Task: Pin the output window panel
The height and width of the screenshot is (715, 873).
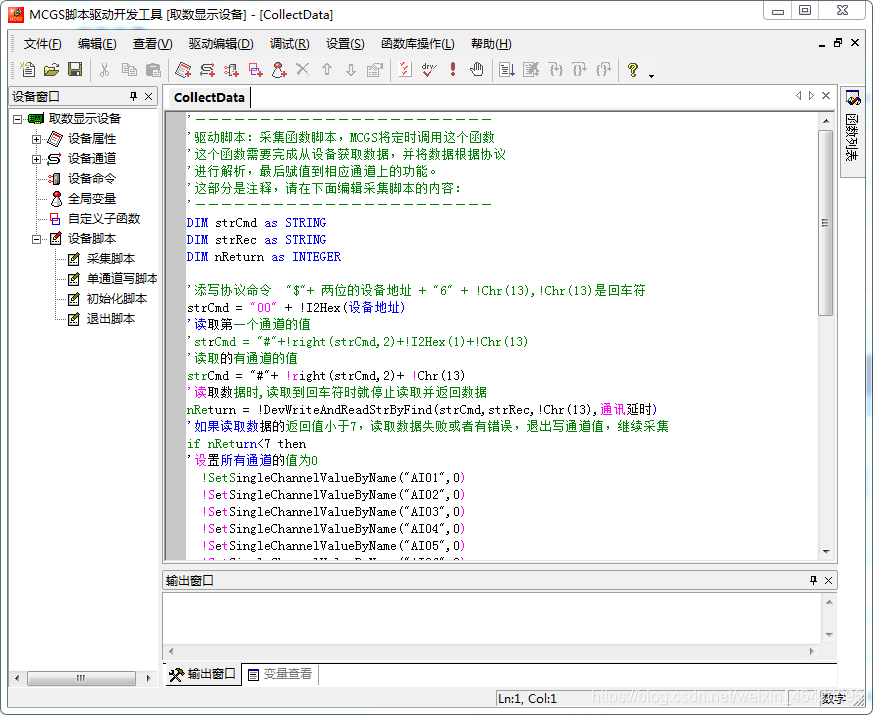Action: pos(813,580)
